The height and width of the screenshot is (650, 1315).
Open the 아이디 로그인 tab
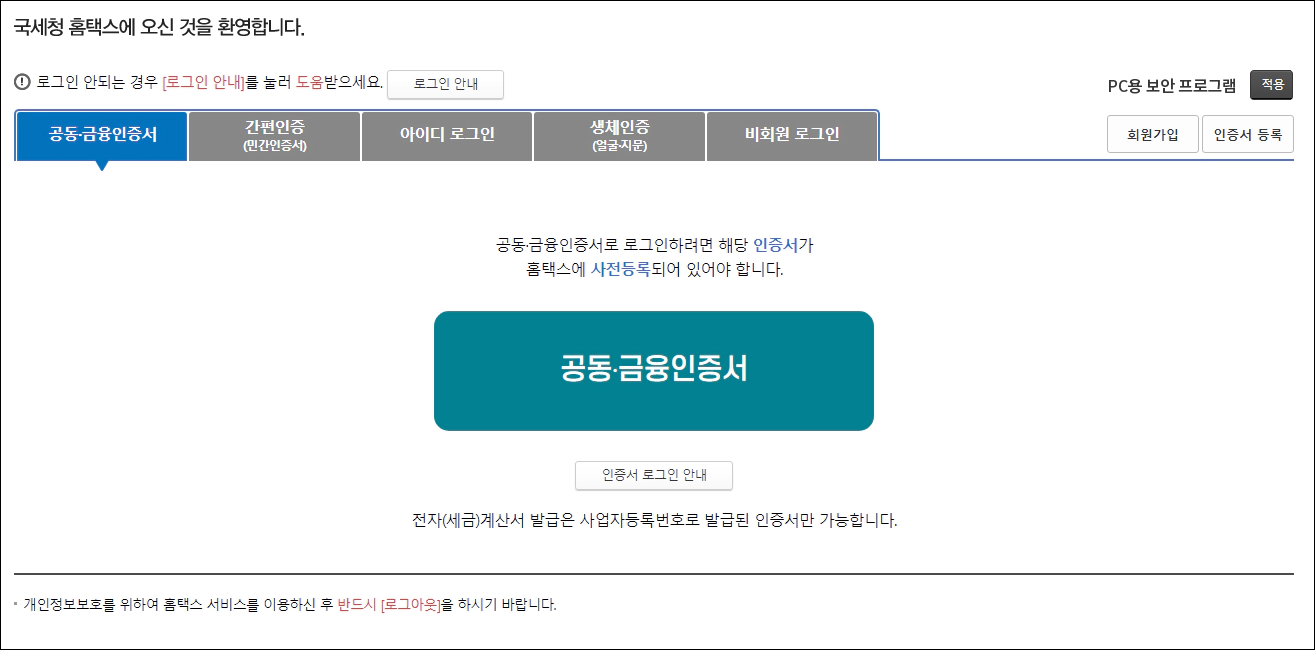pos(447,135)
